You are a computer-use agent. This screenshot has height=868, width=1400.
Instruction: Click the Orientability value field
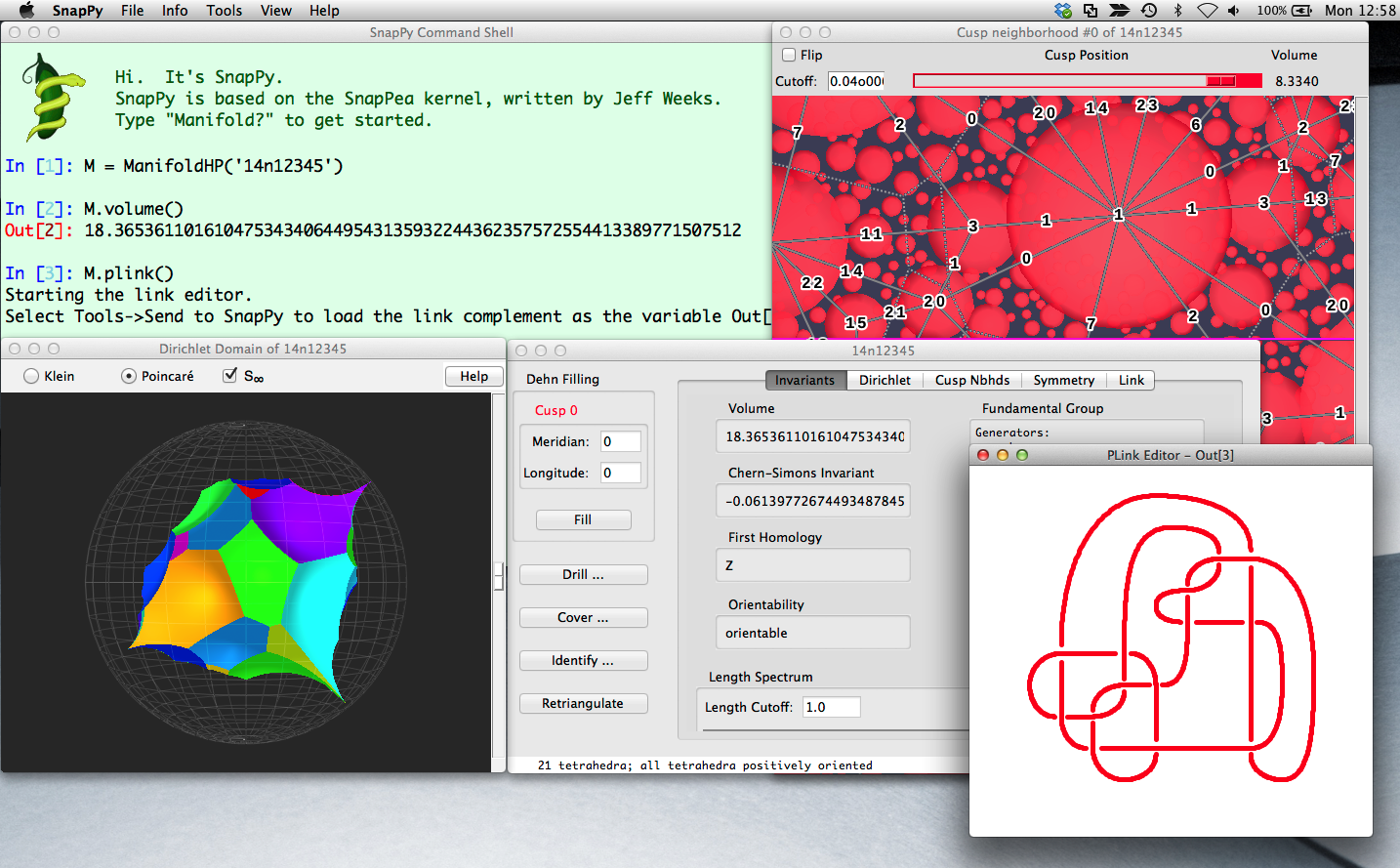(813, 633)
